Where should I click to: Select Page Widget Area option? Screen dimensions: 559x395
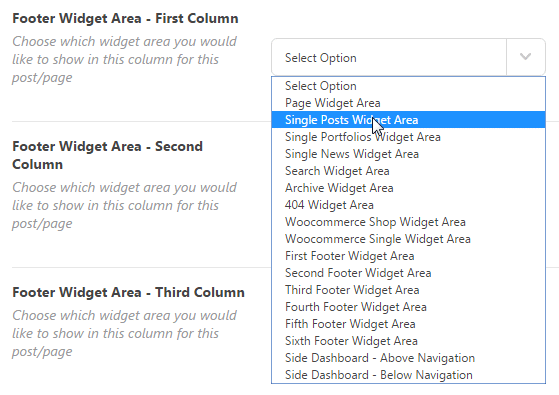pos(408,103)
